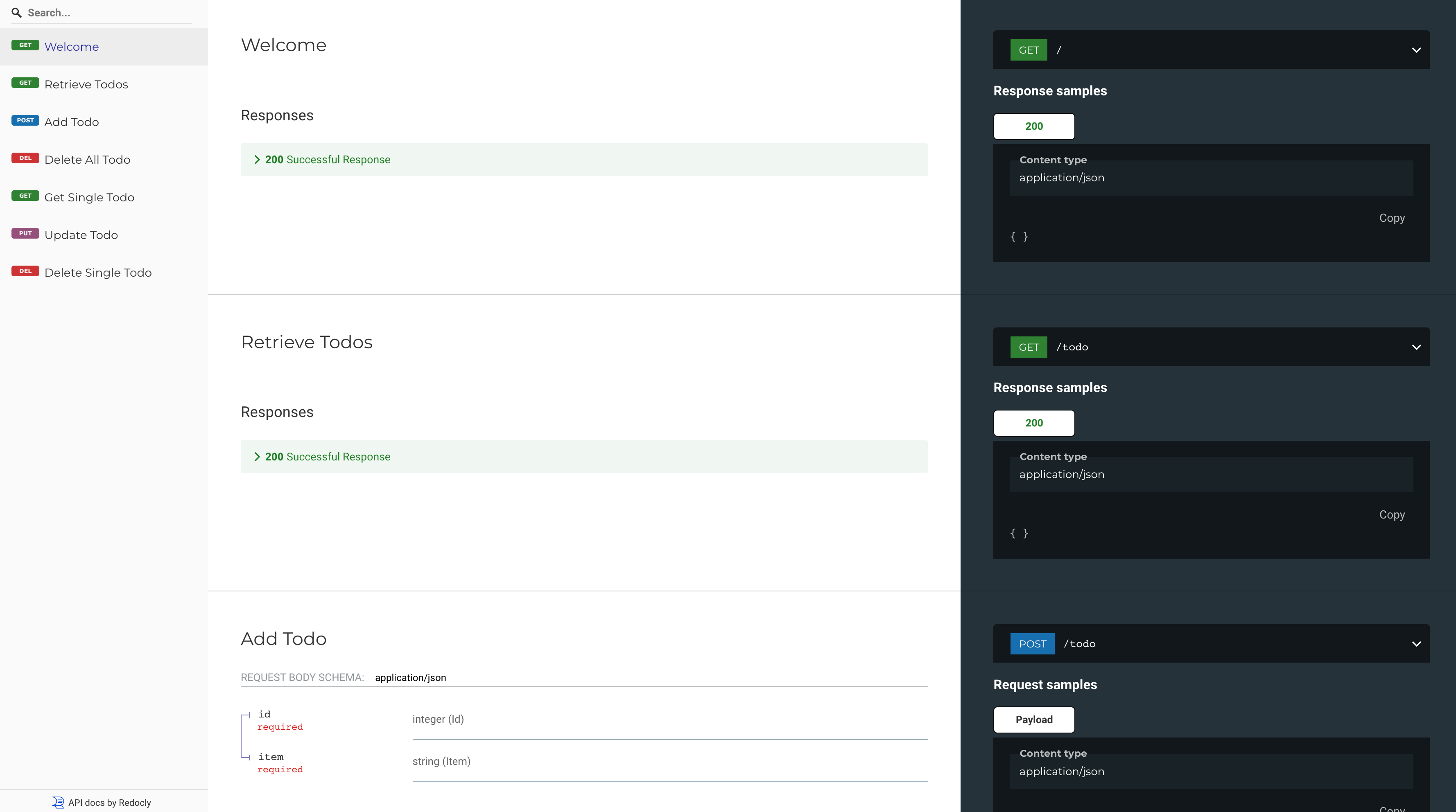Screen dimensions: 1456x812
Task: Go to Delete Single Todo in the sidebar
Action: click(98, 272)
